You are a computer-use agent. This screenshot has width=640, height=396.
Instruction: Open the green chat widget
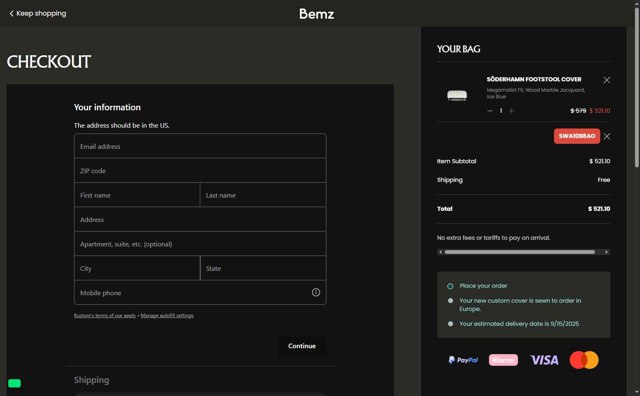[14, 383]
